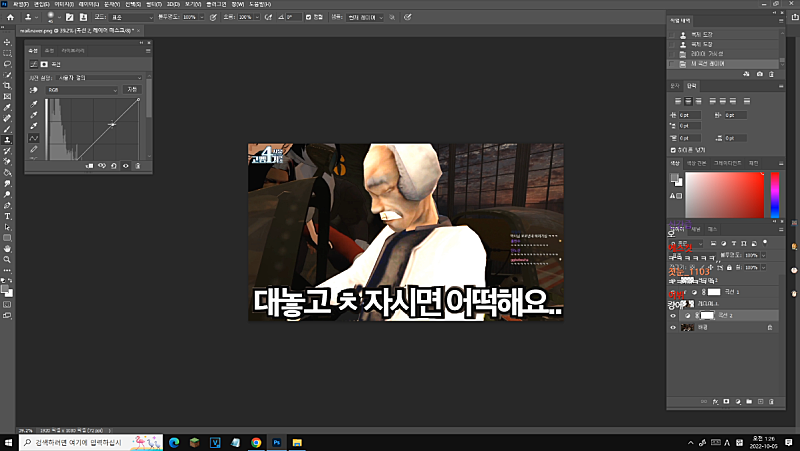Click the Chrome icon in the taskbar
Screen dimensions: 800x451
tap(256, 441)
